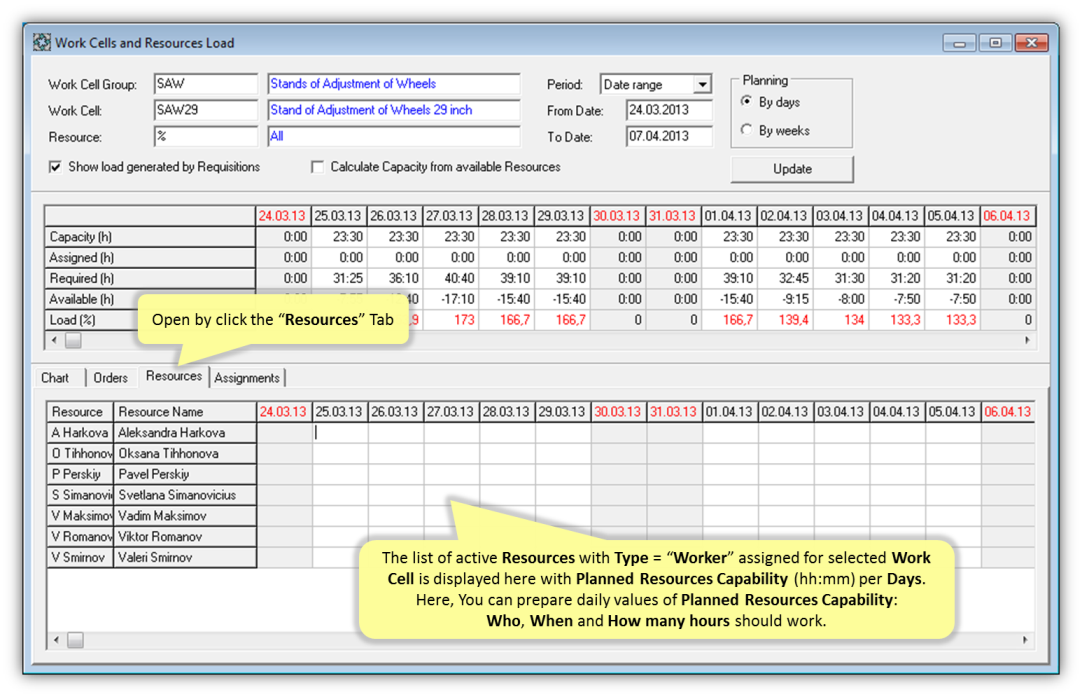Screen dimensions: 1082x697
Task: Click the Stands of Adjustment of Wheels field
Action: click(x=394, y=84)
